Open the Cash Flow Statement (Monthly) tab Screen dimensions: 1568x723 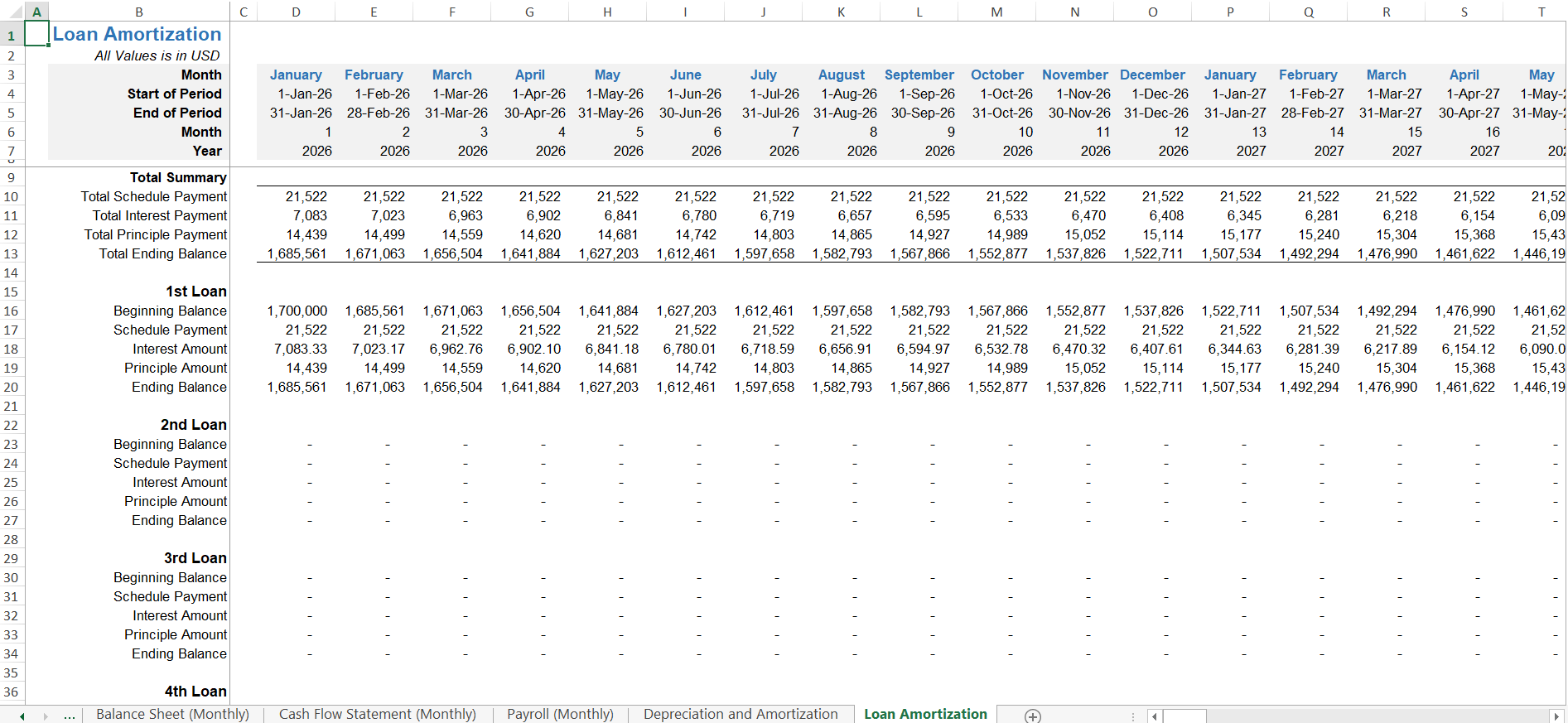pos(378,714)
